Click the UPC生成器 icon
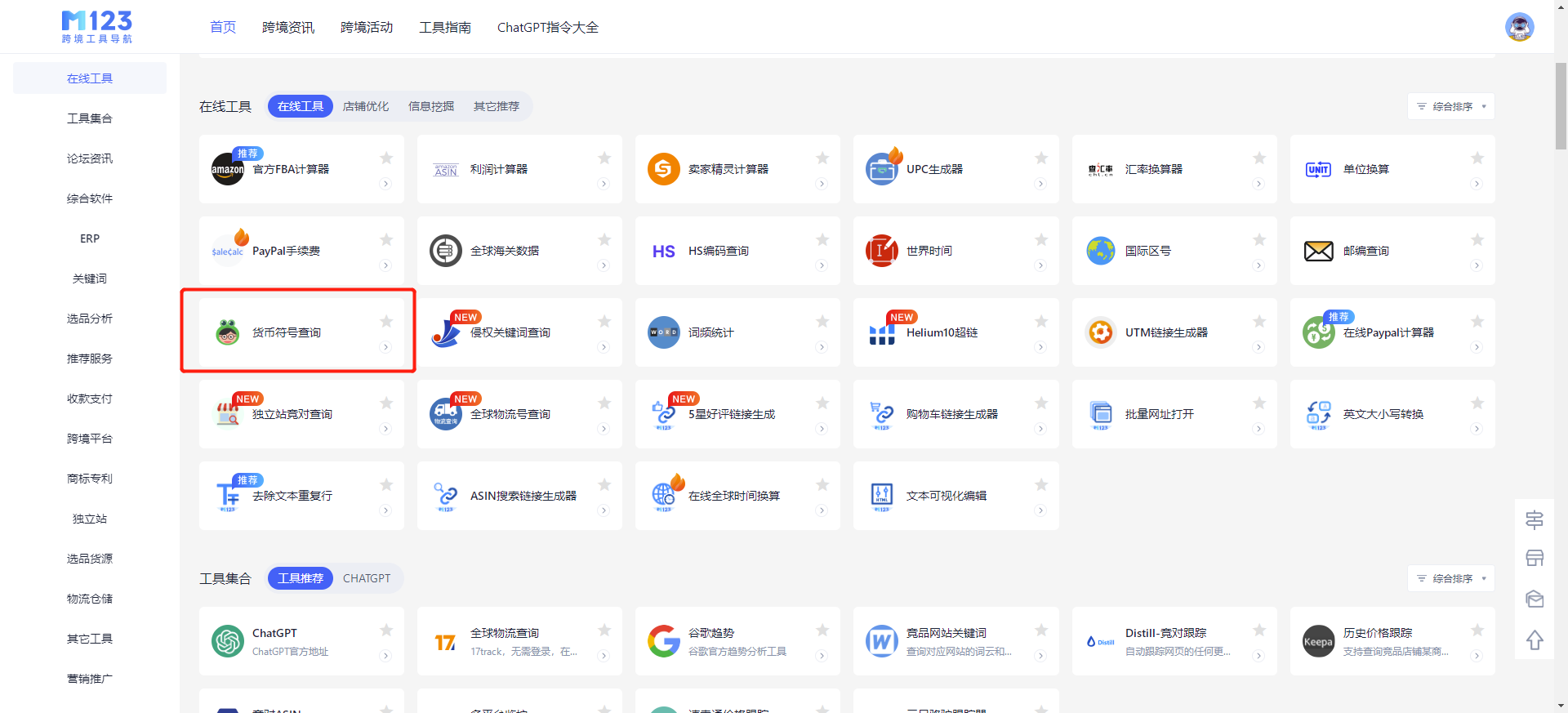 (x=882, y=169)
